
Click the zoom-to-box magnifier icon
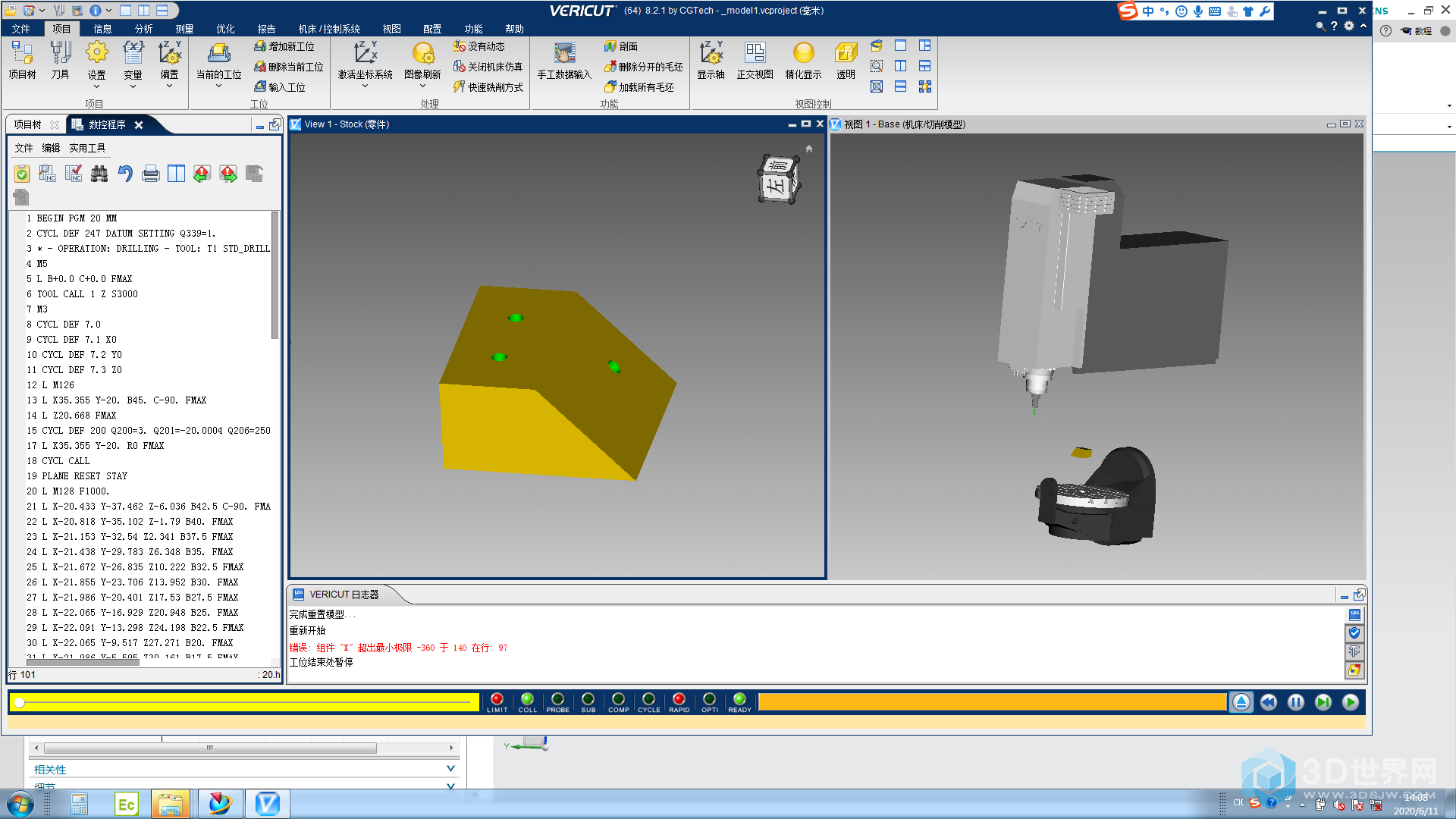coord(877,66)
